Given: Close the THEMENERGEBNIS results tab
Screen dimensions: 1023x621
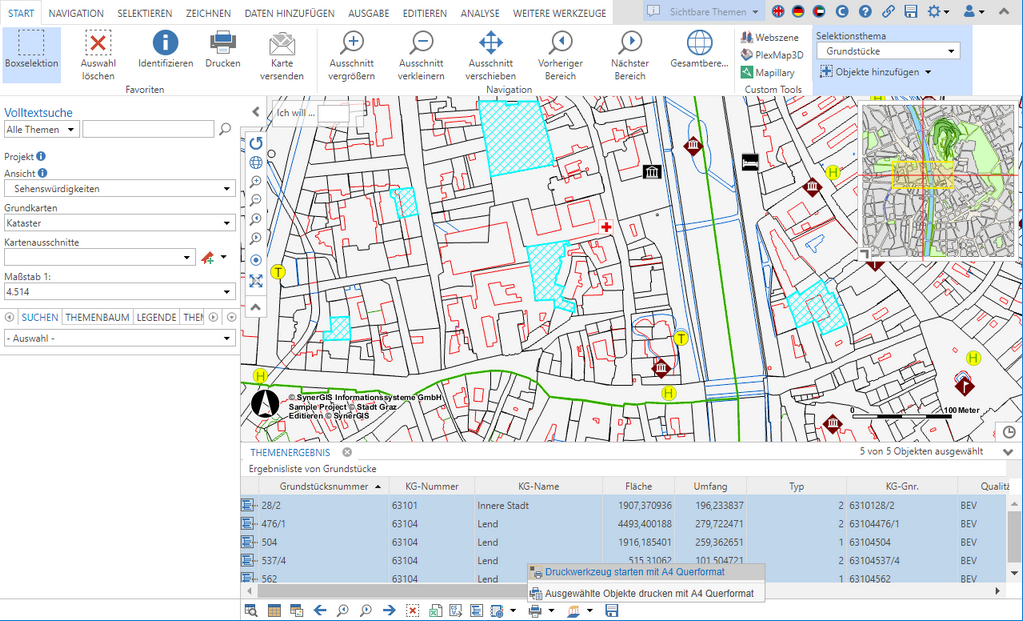Looking at the screenshot, I should click(x=347, y=452).
